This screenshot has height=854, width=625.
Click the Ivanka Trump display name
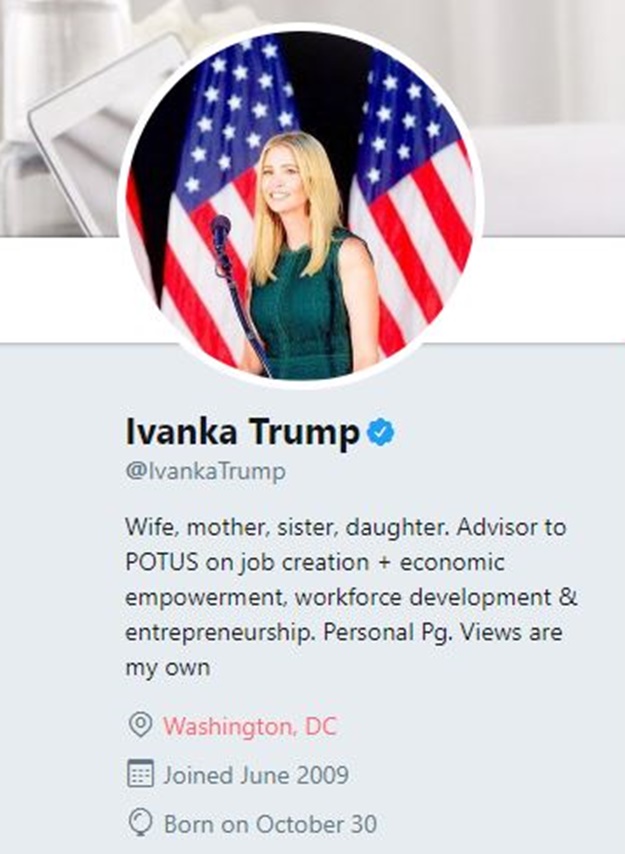point(242,432)
